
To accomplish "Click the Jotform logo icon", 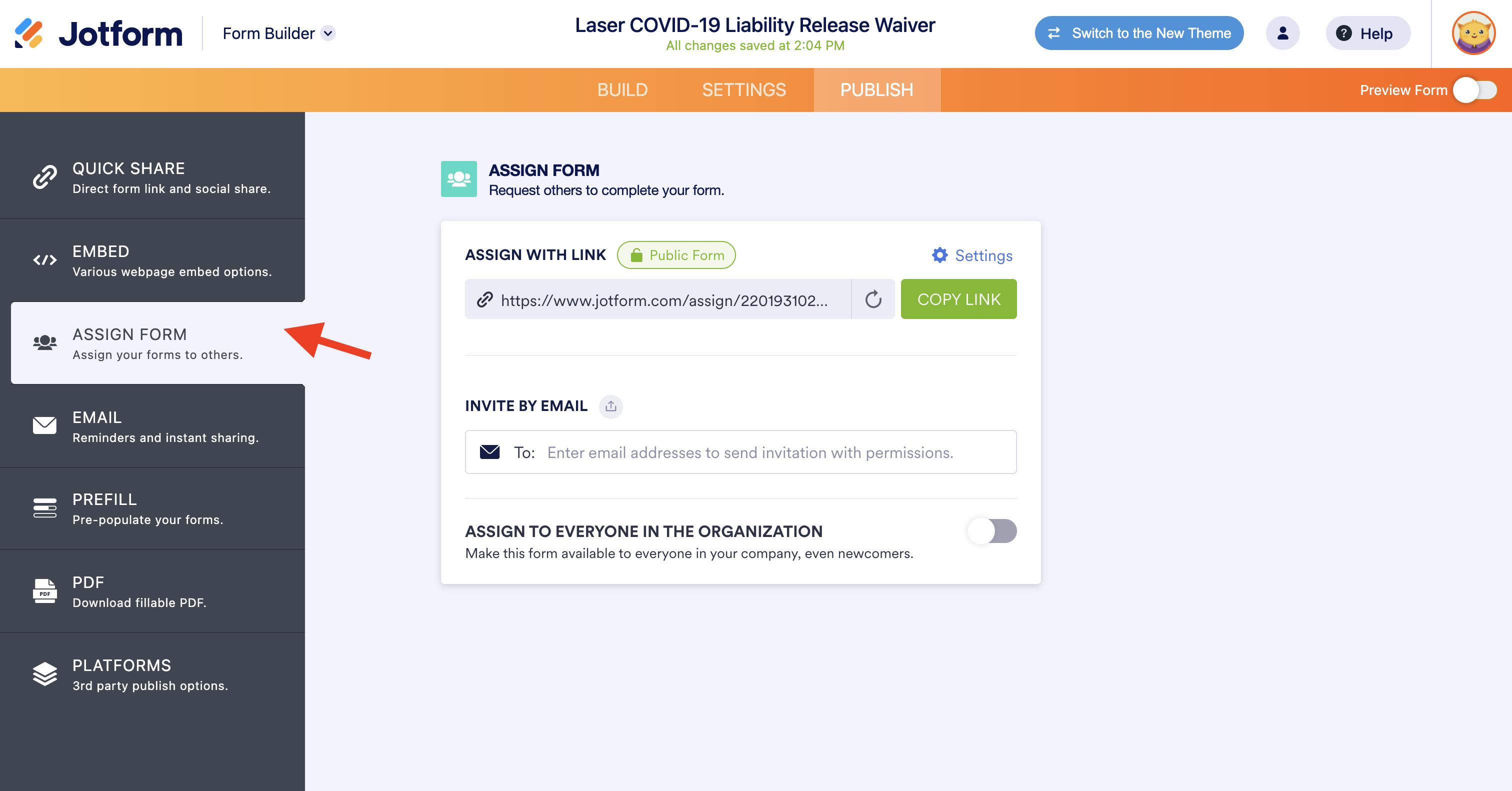I will click(29, 33).
